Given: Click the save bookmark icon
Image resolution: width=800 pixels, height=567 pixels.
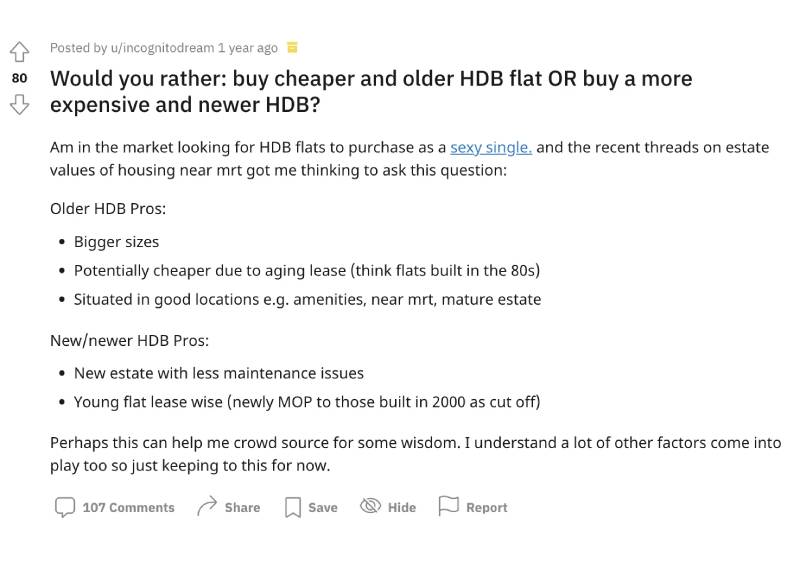Looking at the screenshot, I should click(x=293, y=507).
